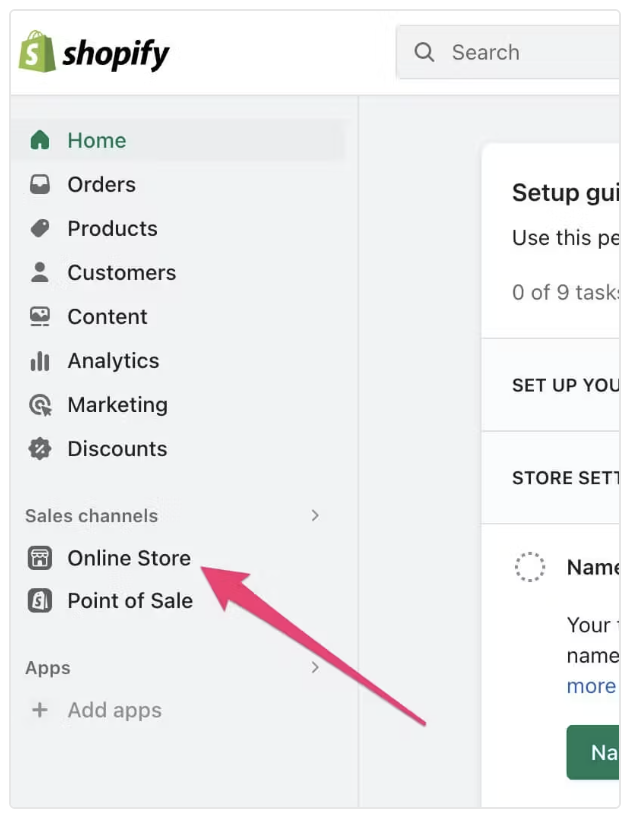This screenshot has height=818, width=632.
Task: Click the Search input field
Action: 508,52
